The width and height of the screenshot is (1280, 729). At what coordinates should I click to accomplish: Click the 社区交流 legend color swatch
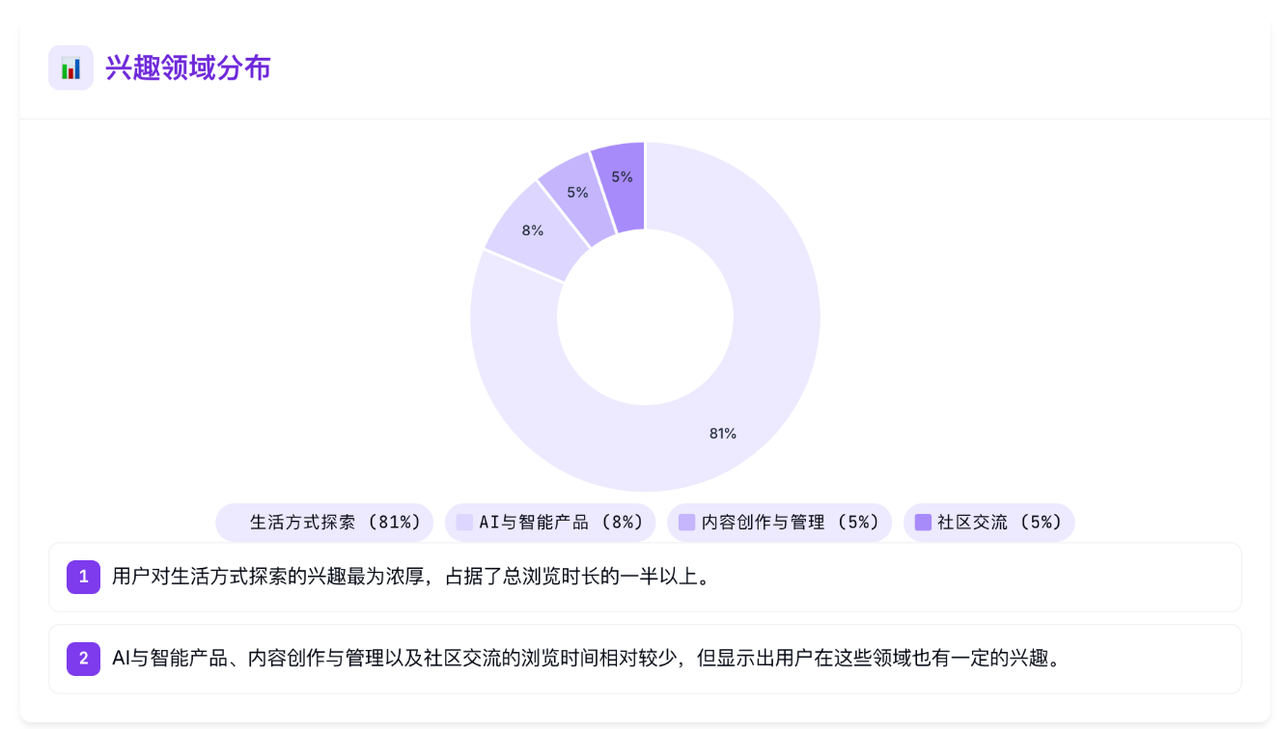pyautogui.click(x=923, y=522)
